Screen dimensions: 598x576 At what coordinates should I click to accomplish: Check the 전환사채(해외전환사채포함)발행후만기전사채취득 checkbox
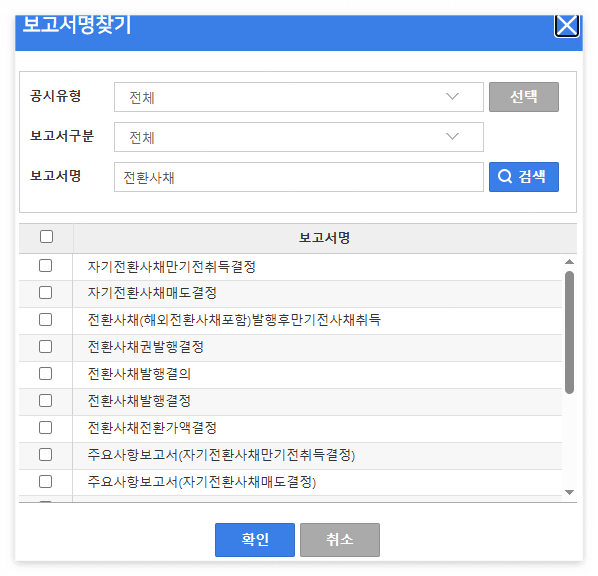tap(45, 320)
